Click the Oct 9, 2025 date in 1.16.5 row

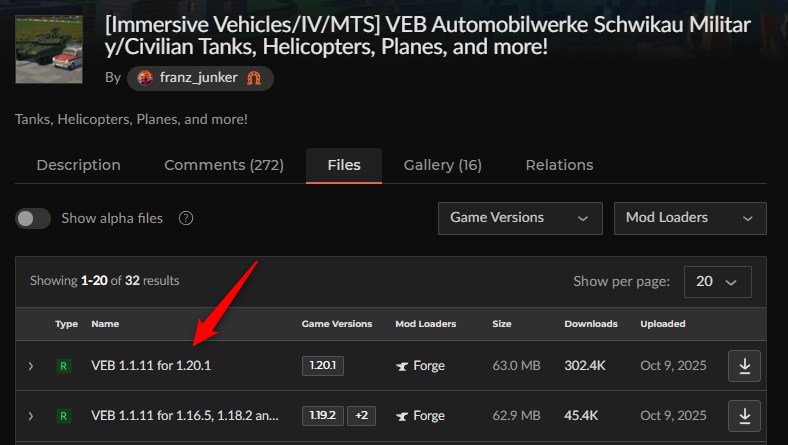tap(673, 416)
